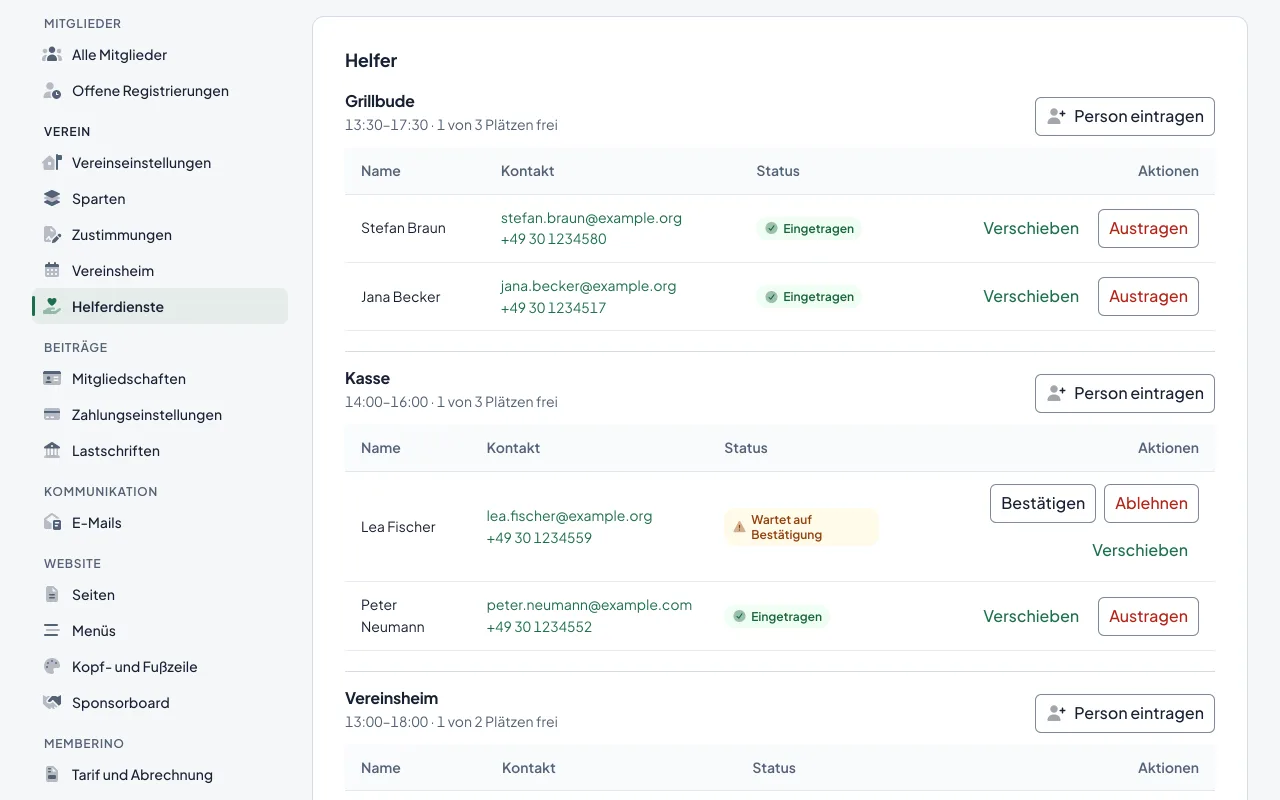The height and width of the screenshot is (800, 1280).
Task: Click the Menüs list icon
Action: coord(52,631)
